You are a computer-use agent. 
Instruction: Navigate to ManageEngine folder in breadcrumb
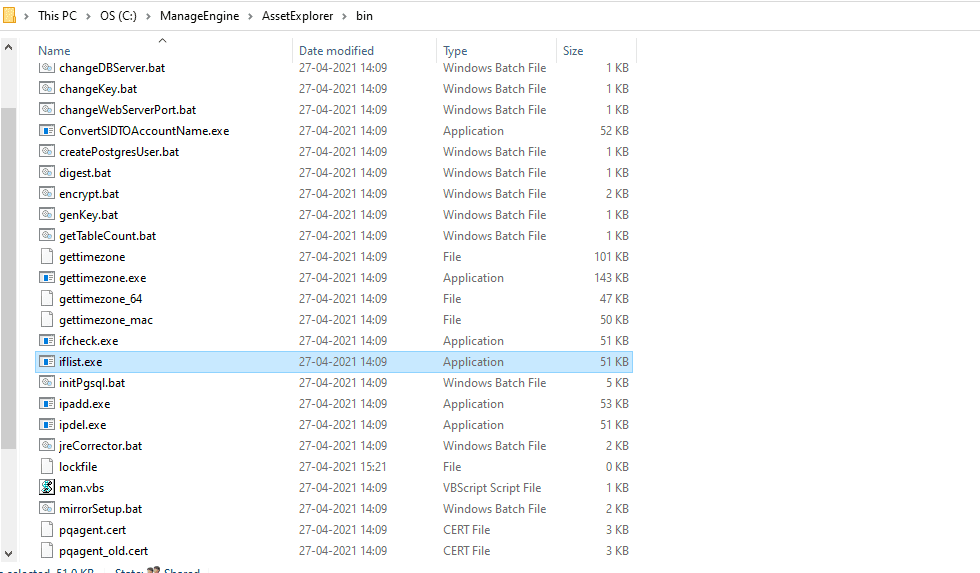click(199, 16)
